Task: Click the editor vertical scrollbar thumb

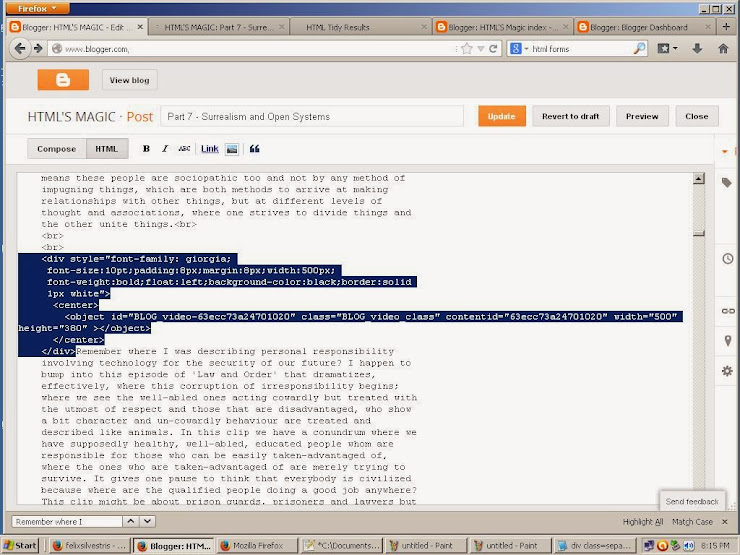Action: point(699,233)
